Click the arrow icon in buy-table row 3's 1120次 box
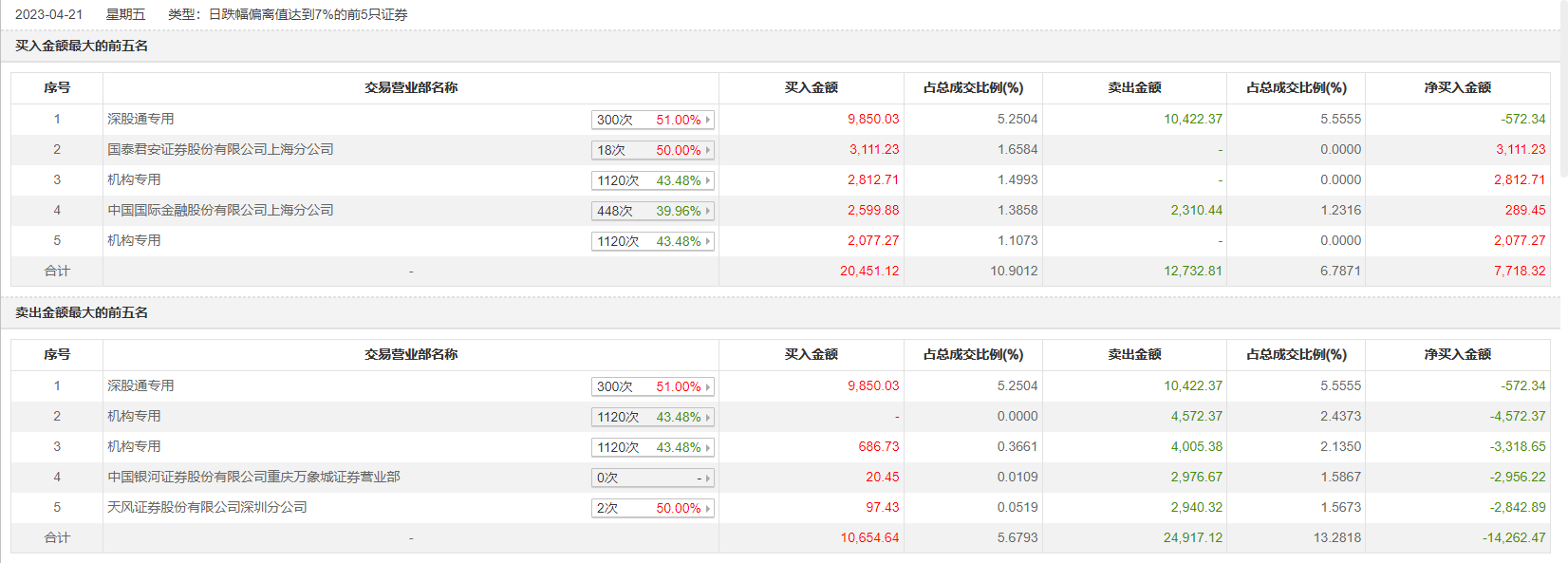 708,180
